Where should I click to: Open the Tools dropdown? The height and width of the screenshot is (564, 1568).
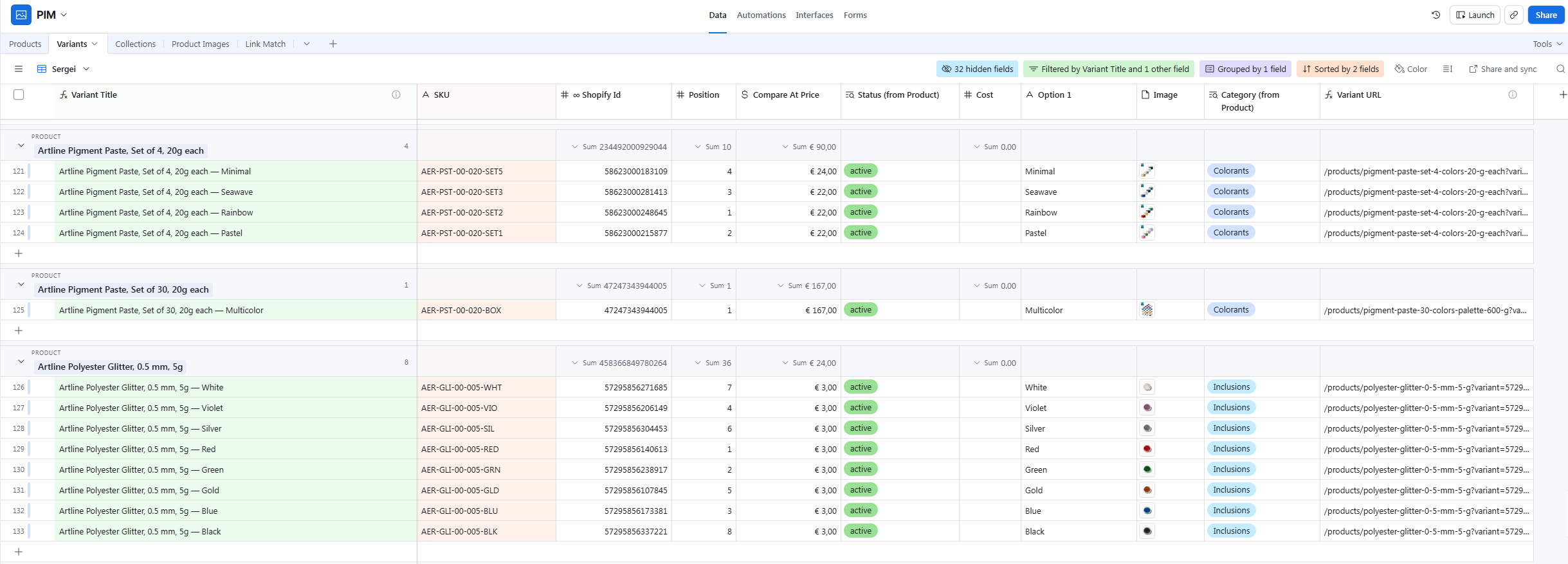(x=1547, y=44)
